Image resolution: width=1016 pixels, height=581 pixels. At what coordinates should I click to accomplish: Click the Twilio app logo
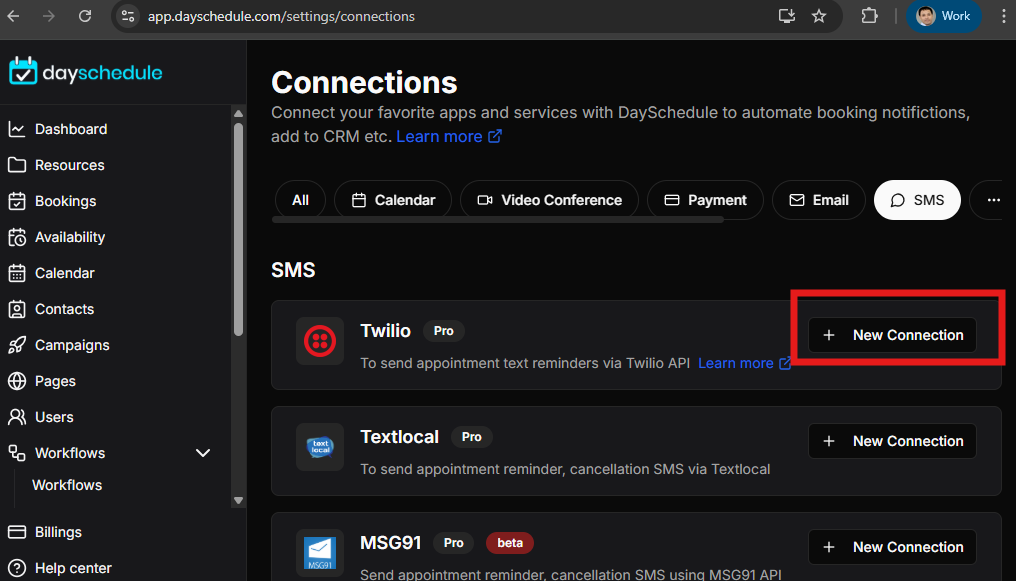[320, 341]
